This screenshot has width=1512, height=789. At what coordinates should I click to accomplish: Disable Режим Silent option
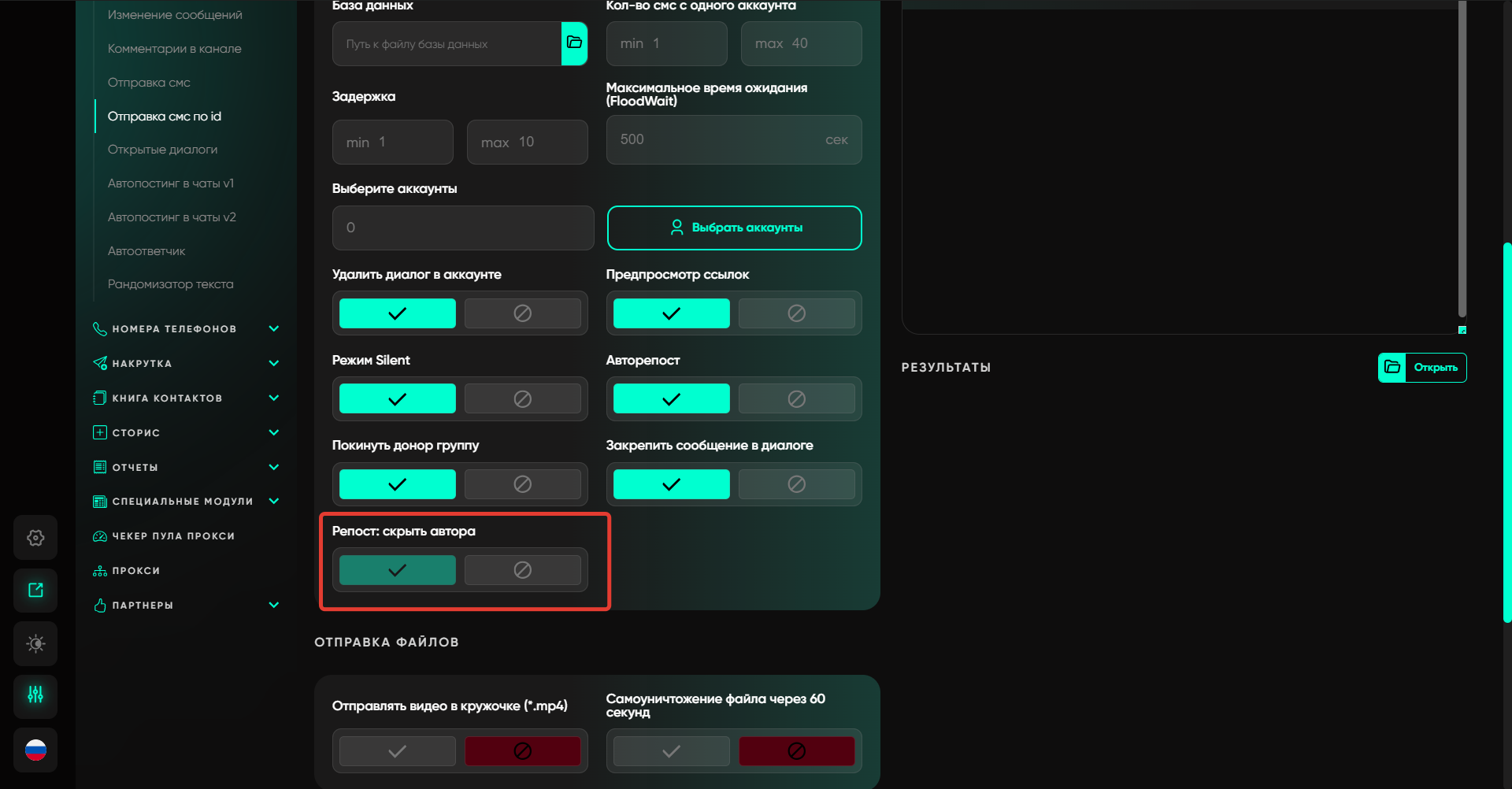tap(522, 399)
